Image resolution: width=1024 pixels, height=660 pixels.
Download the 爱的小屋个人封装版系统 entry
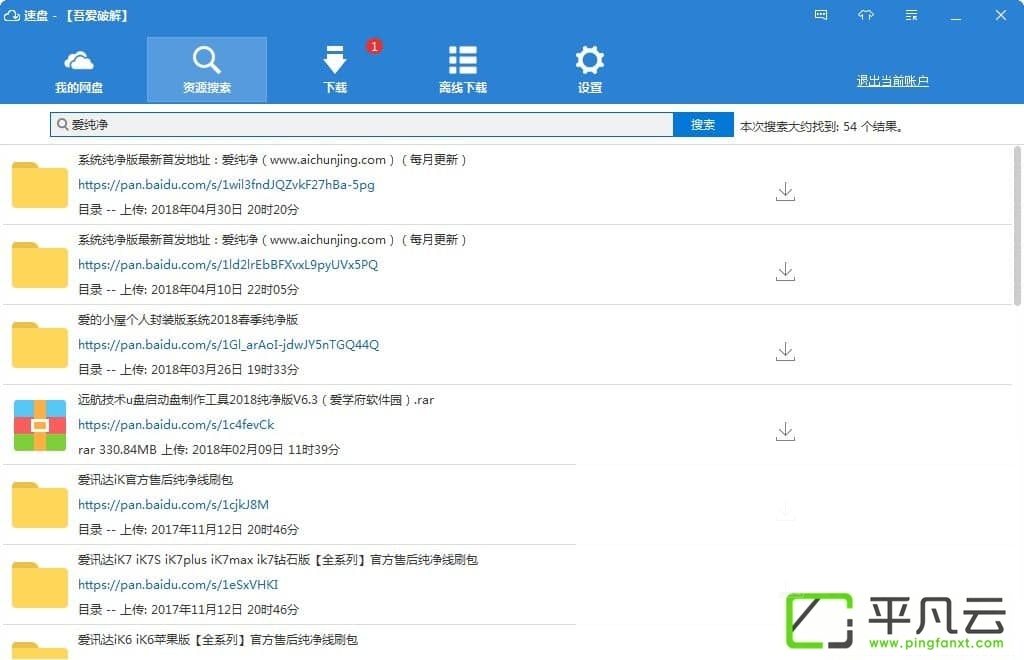(x=785, y=351)
